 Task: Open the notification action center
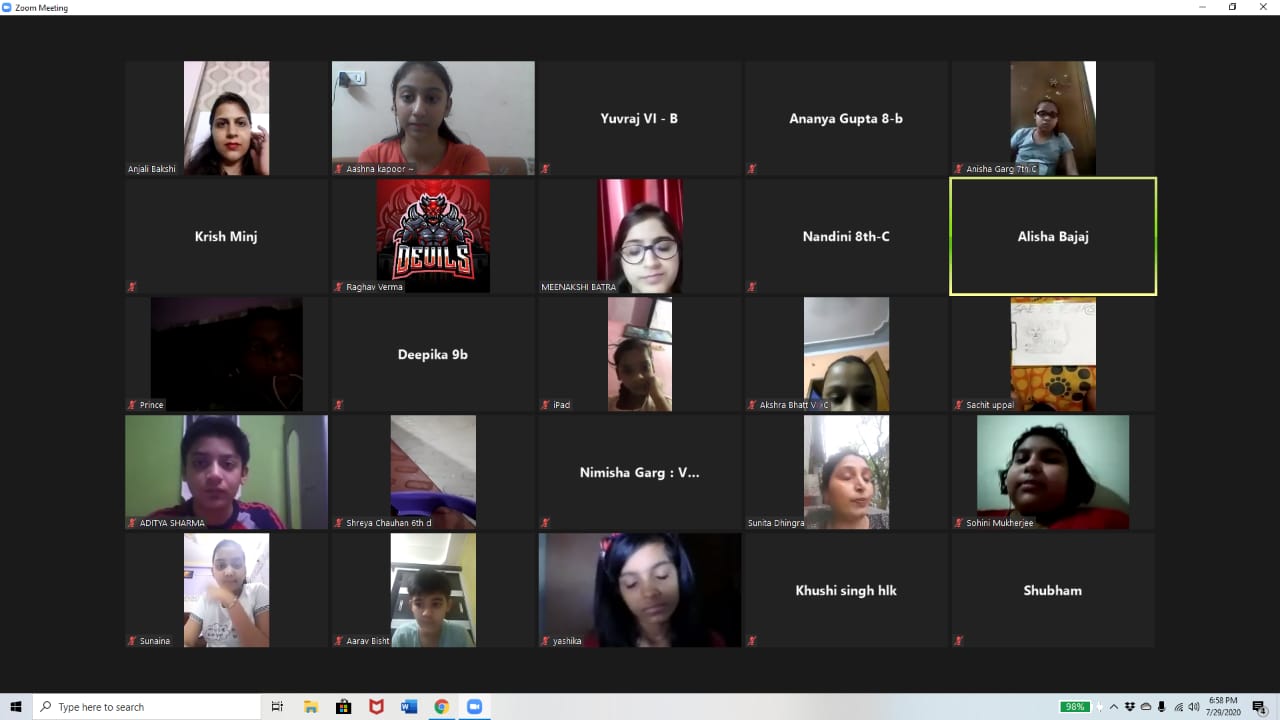click(1259, 707)
